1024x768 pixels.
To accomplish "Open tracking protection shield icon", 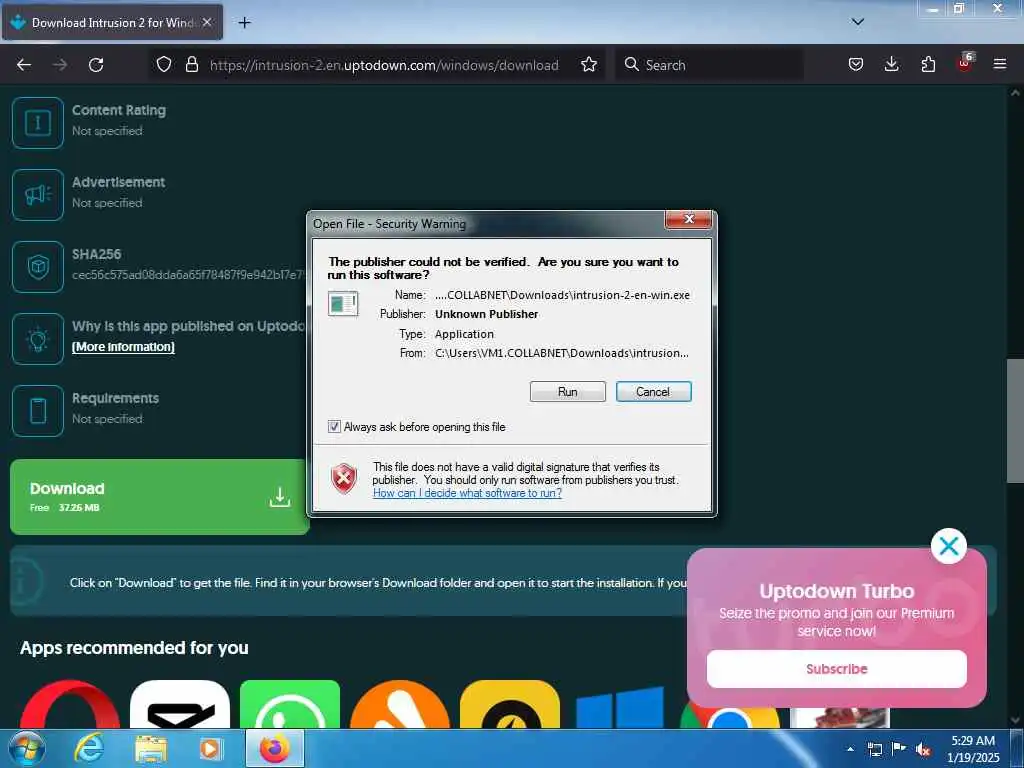I will click(164, 64).
